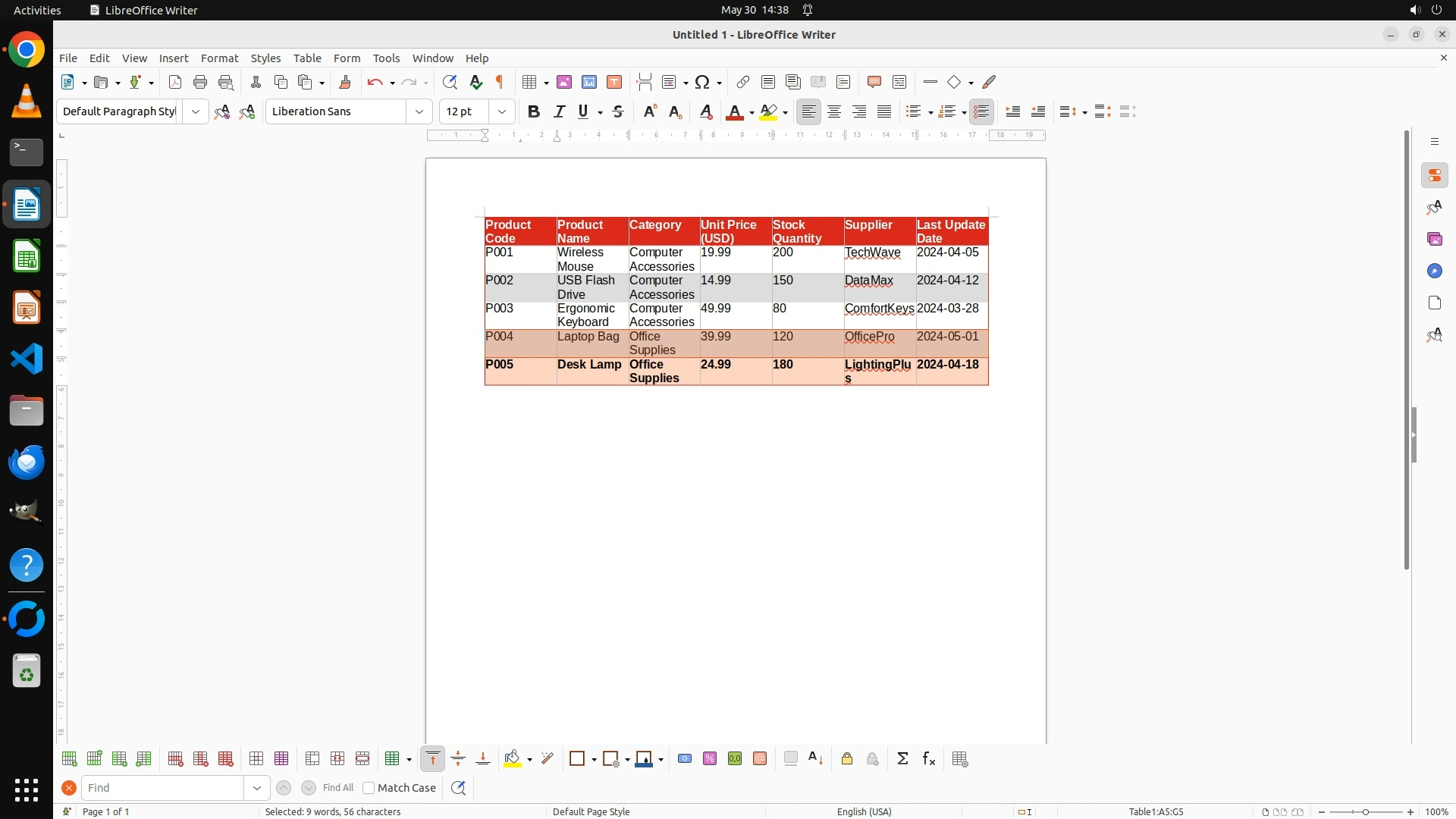Viewport: 1456px width, 819px height.
Task: Toggle Formatting Marks pilcrow icon
Action: tap(500, 82)
